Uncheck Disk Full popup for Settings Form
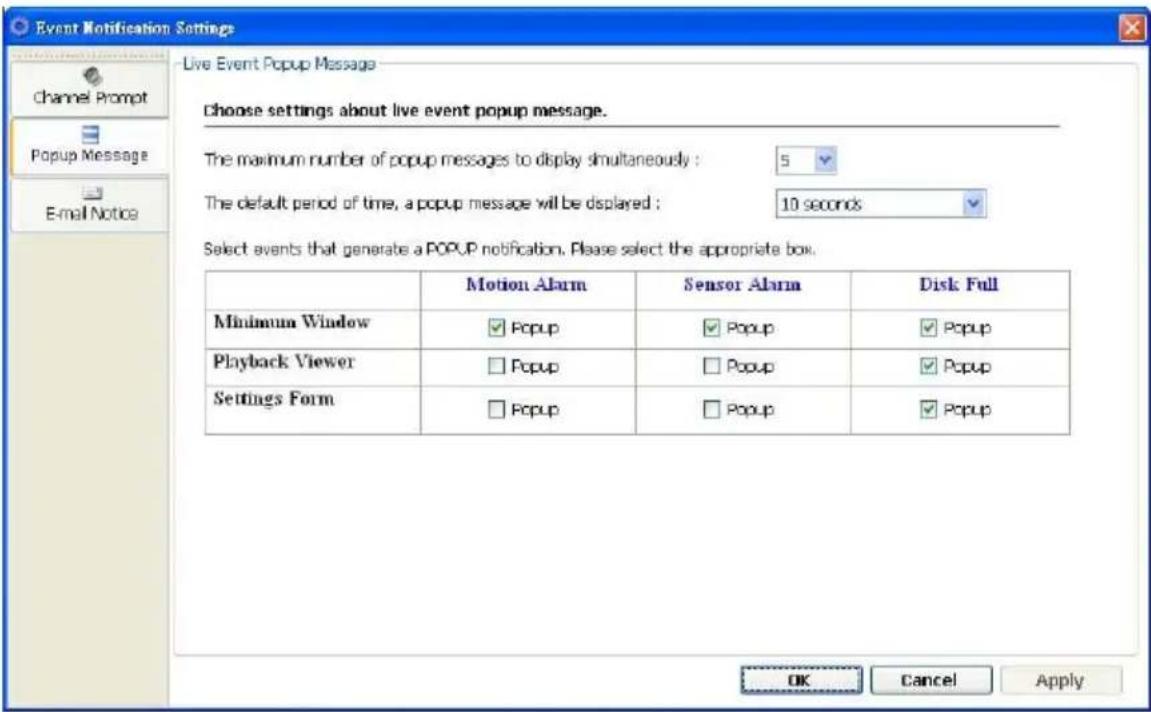Image resolution: width=1151 pixels, height=712 pixels. (929, 409)
